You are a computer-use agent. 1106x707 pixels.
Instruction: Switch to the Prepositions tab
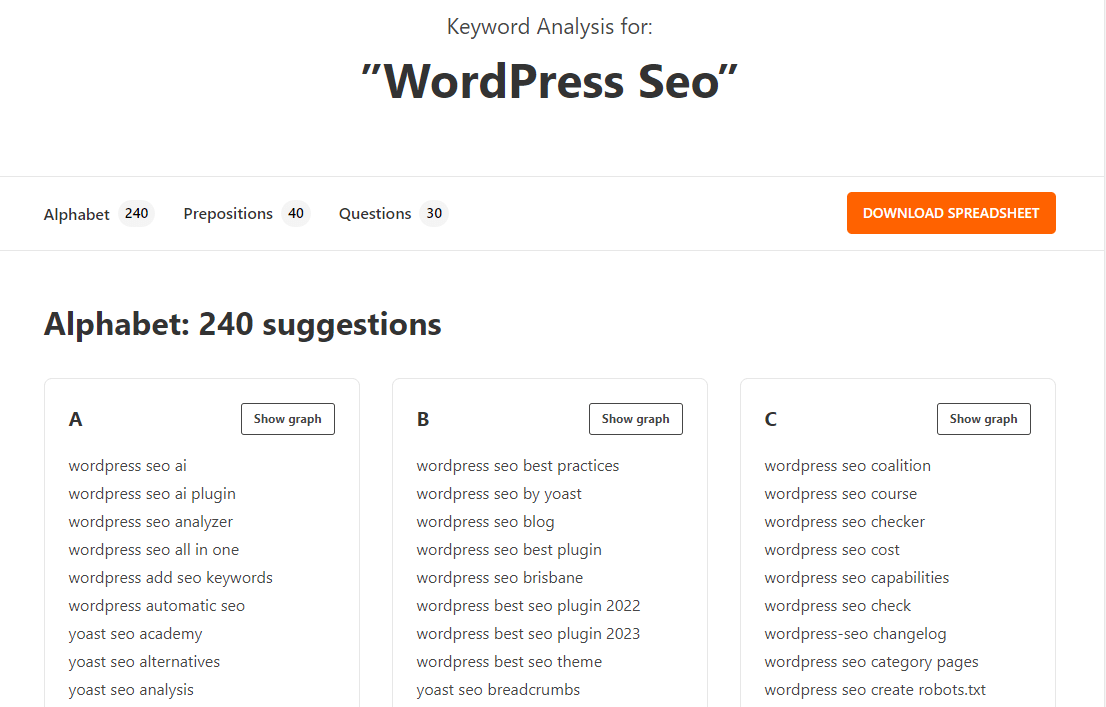pyautogui.click(x=228, y=213)
